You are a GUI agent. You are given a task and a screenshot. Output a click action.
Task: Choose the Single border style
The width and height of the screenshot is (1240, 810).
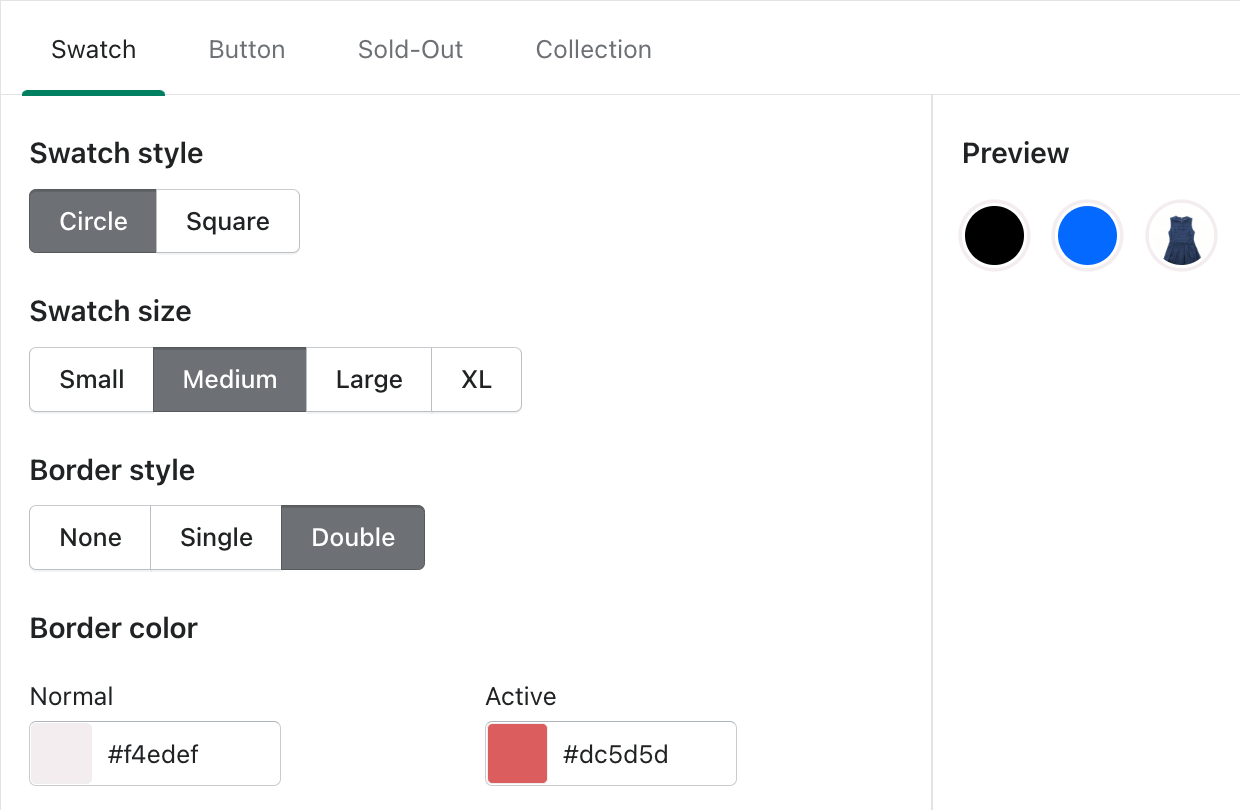215,537
